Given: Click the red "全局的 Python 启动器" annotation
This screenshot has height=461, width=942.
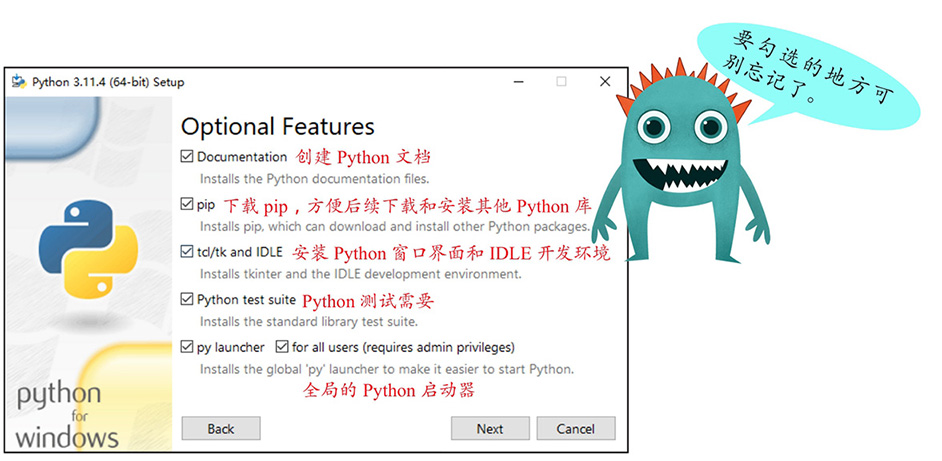Looking at the screenshot, I should point(388,390).
